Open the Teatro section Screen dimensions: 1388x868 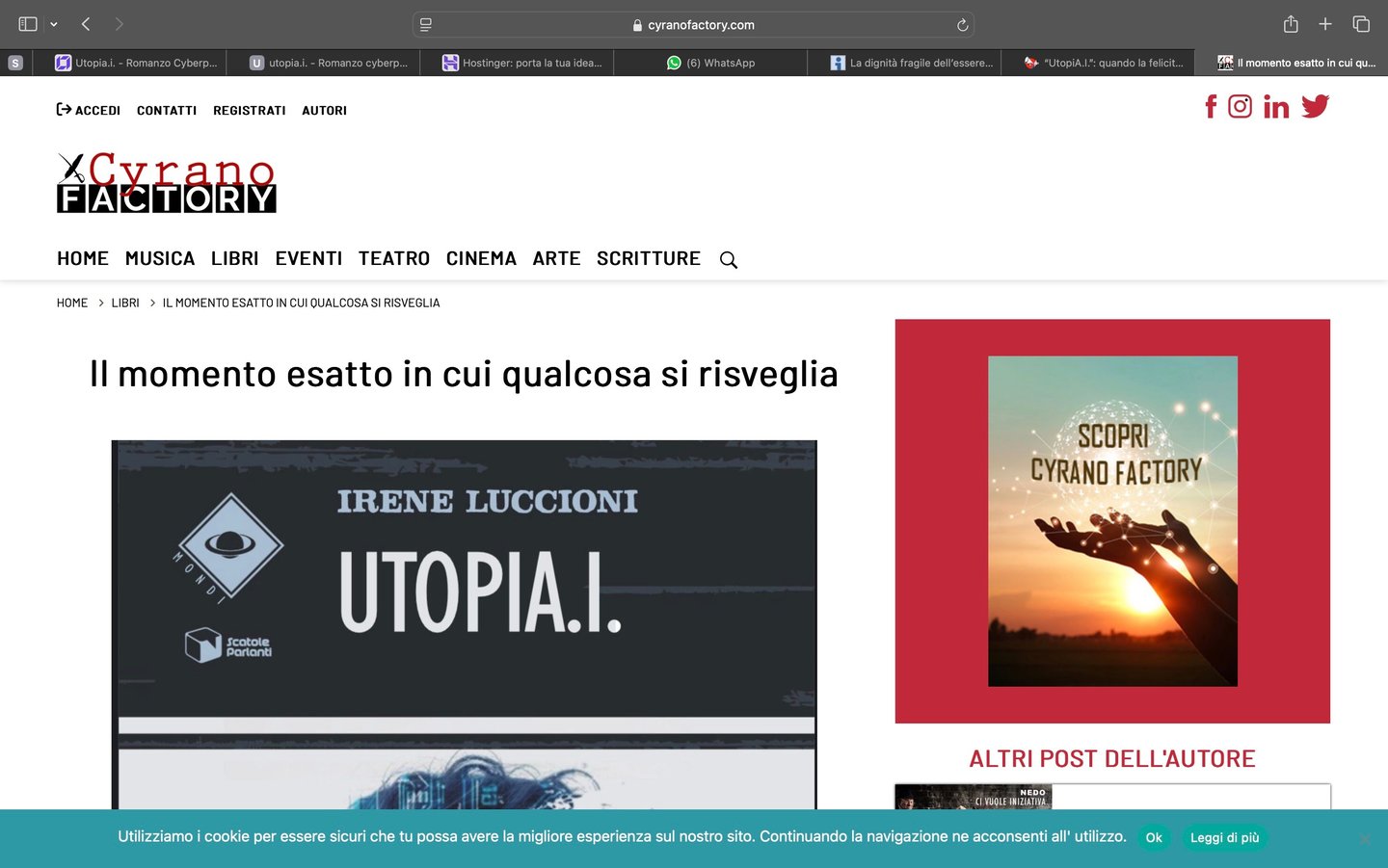click(394, 258)
